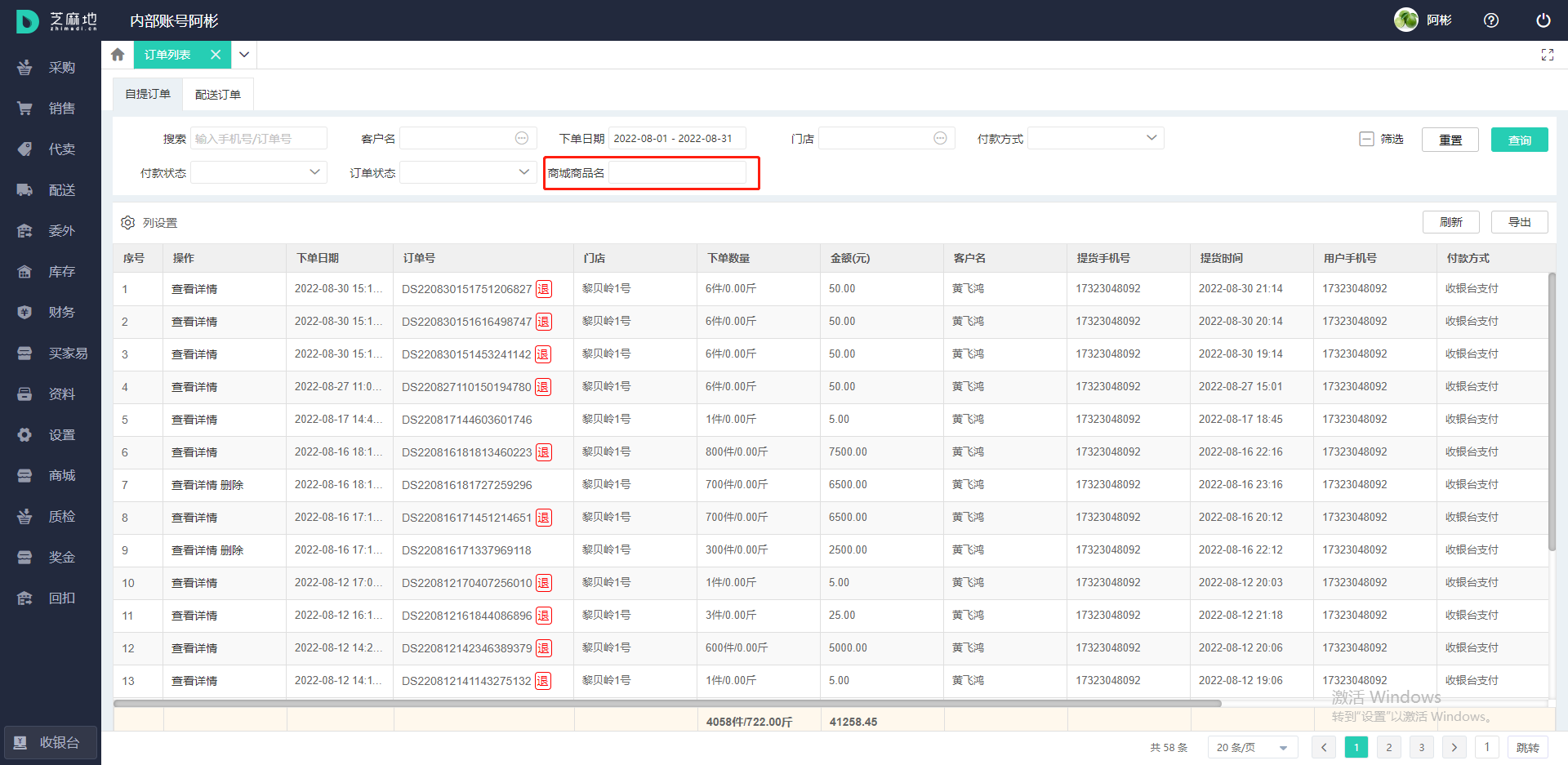
Task: Click the 芝麻地 logo
Action: [57, 21]
